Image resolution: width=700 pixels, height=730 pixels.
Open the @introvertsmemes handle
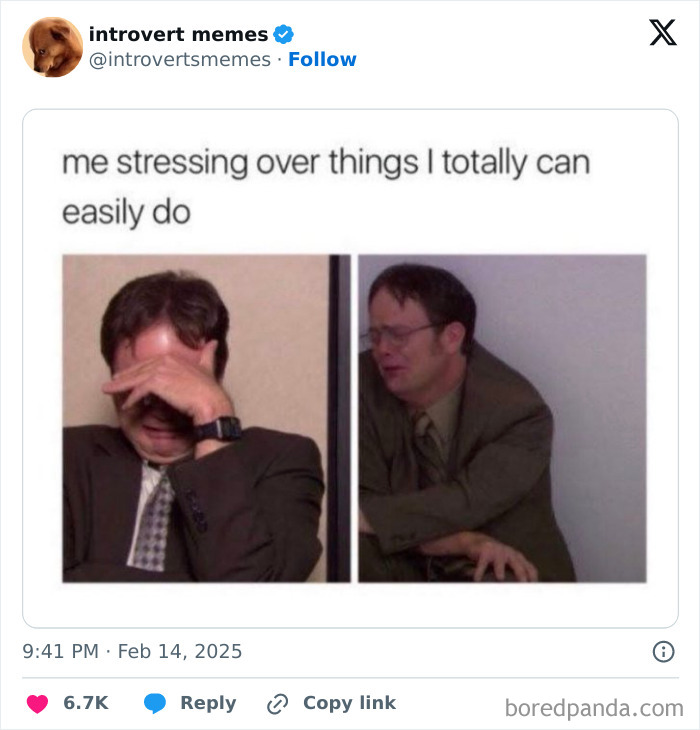[x=180, y=60]
